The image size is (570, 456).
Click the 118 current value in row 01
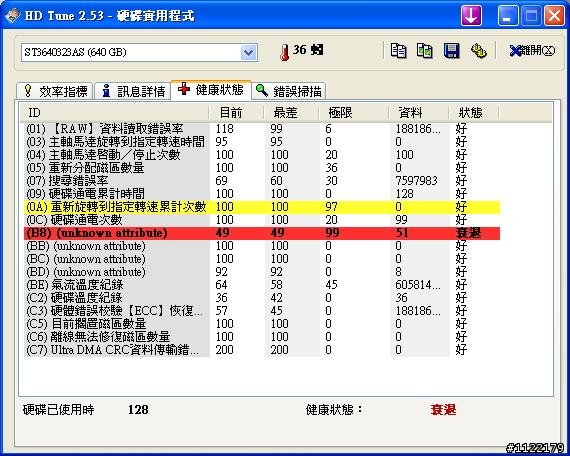pyautogui.click(x=225, y=129)
